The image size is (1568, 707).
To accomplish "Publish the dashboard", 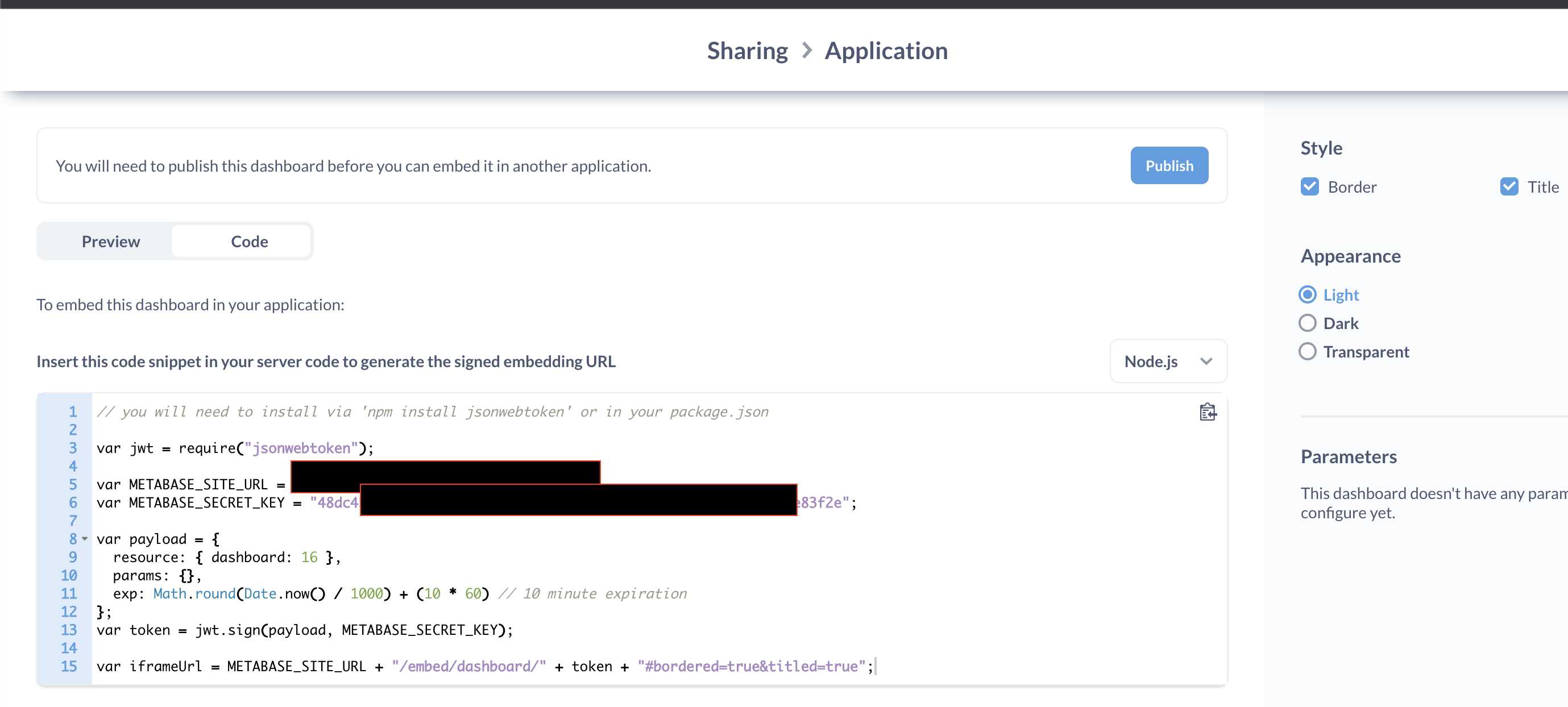I will (1169, 165).
